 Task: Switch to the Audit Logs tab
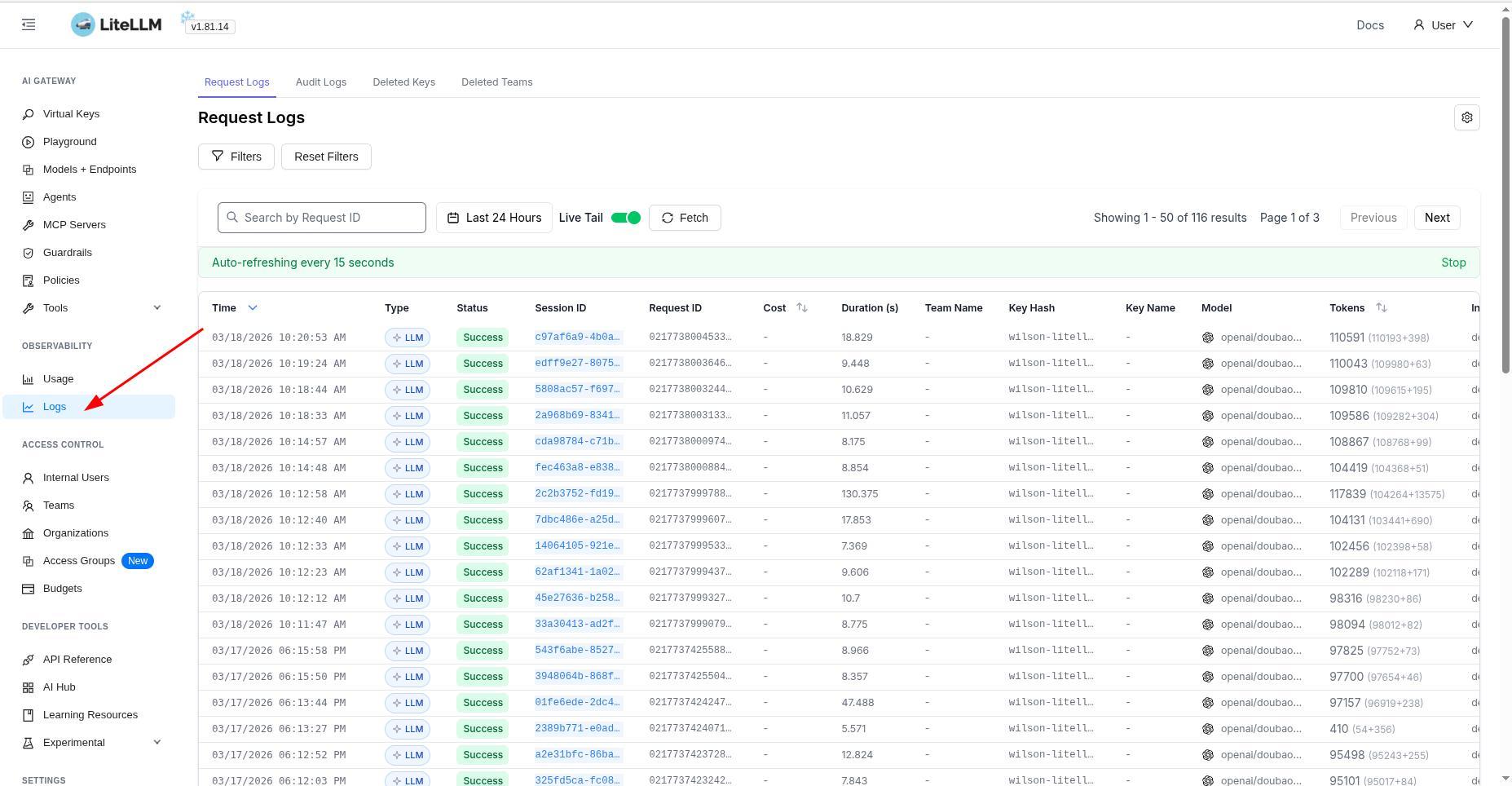(320, 82)
